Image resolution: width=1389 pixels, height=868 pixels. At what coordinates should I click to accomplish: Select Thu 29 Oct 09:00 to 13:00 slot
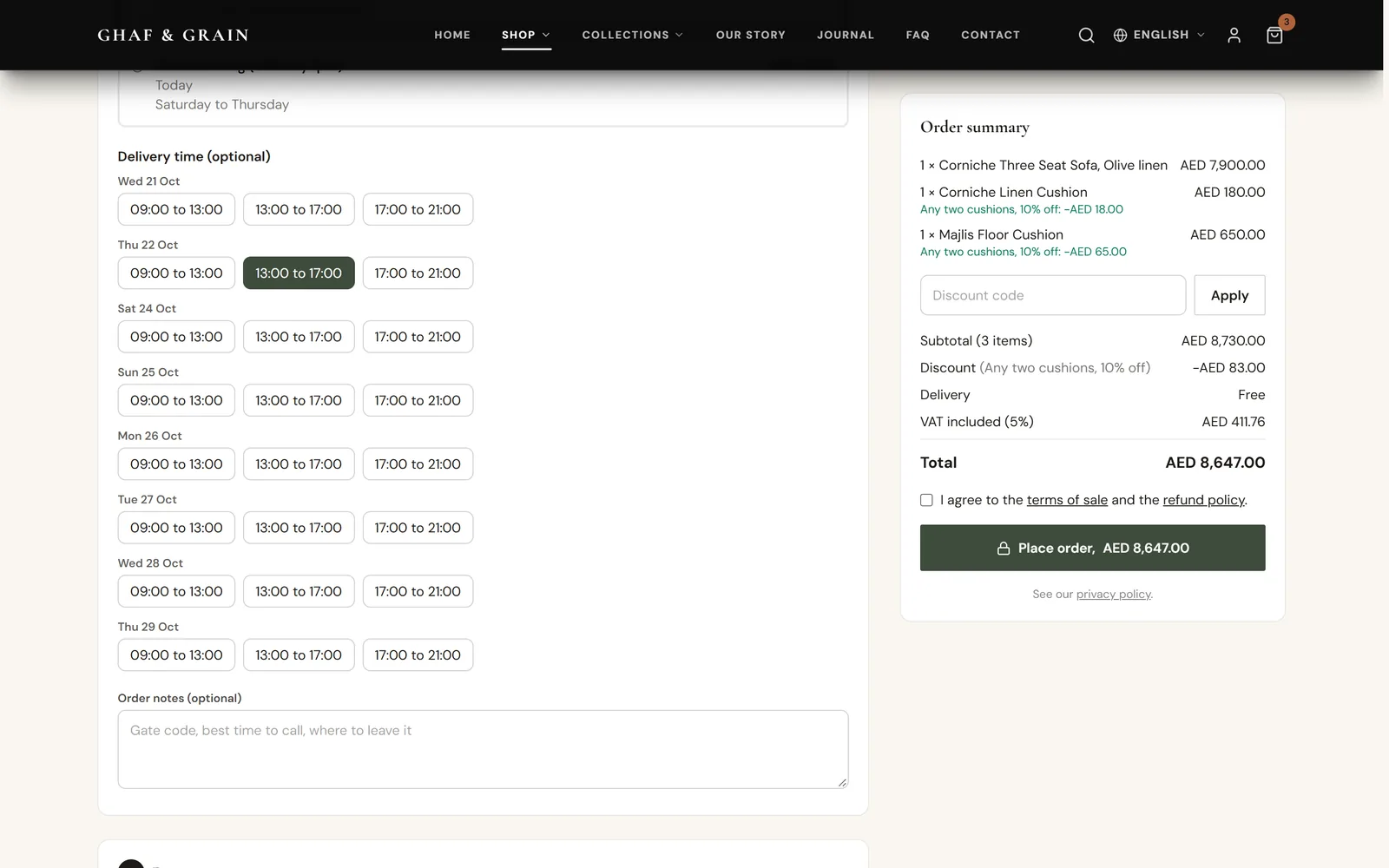(176, 654)
